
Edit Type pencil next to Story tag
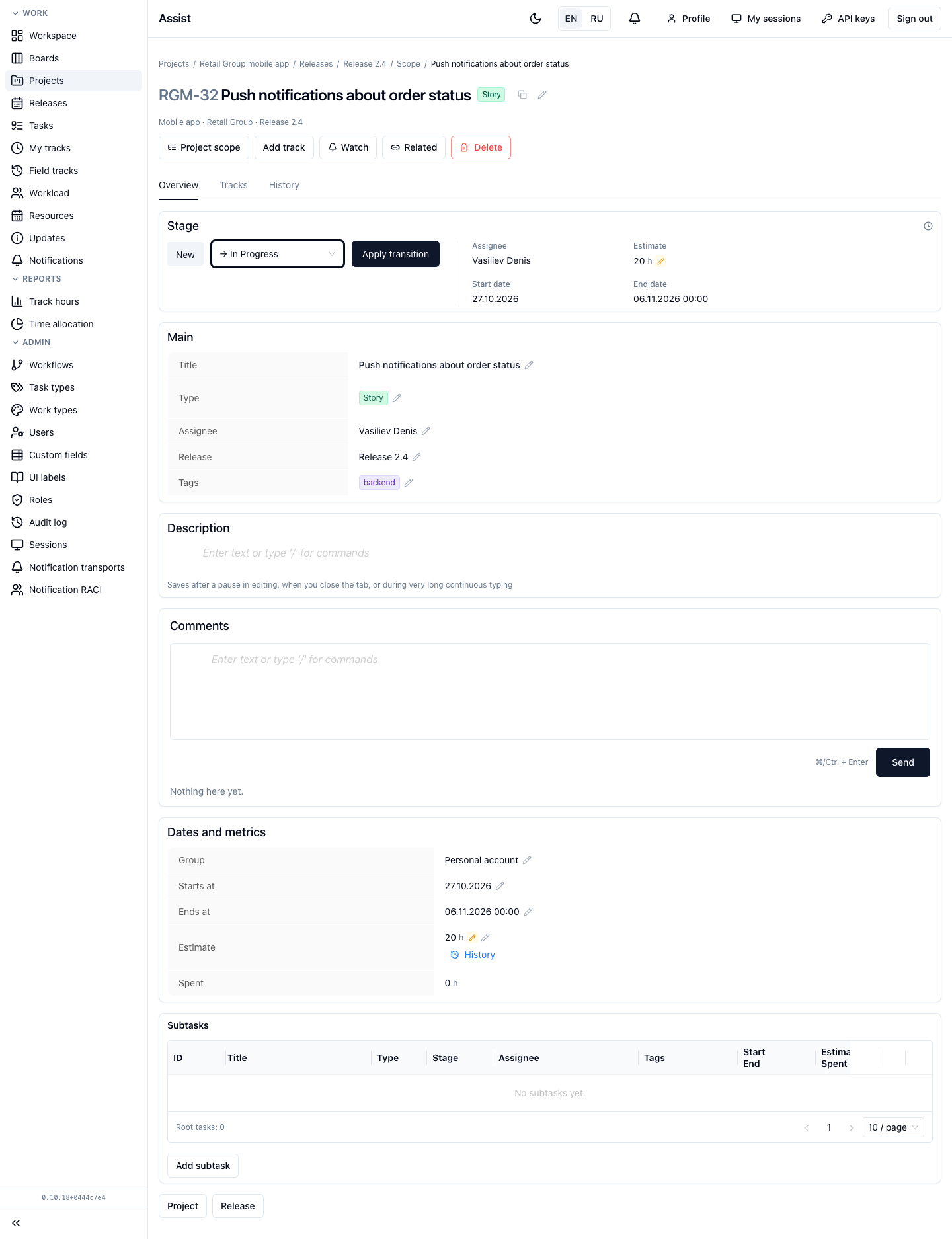pyautogui.click(x=397, y=398)
